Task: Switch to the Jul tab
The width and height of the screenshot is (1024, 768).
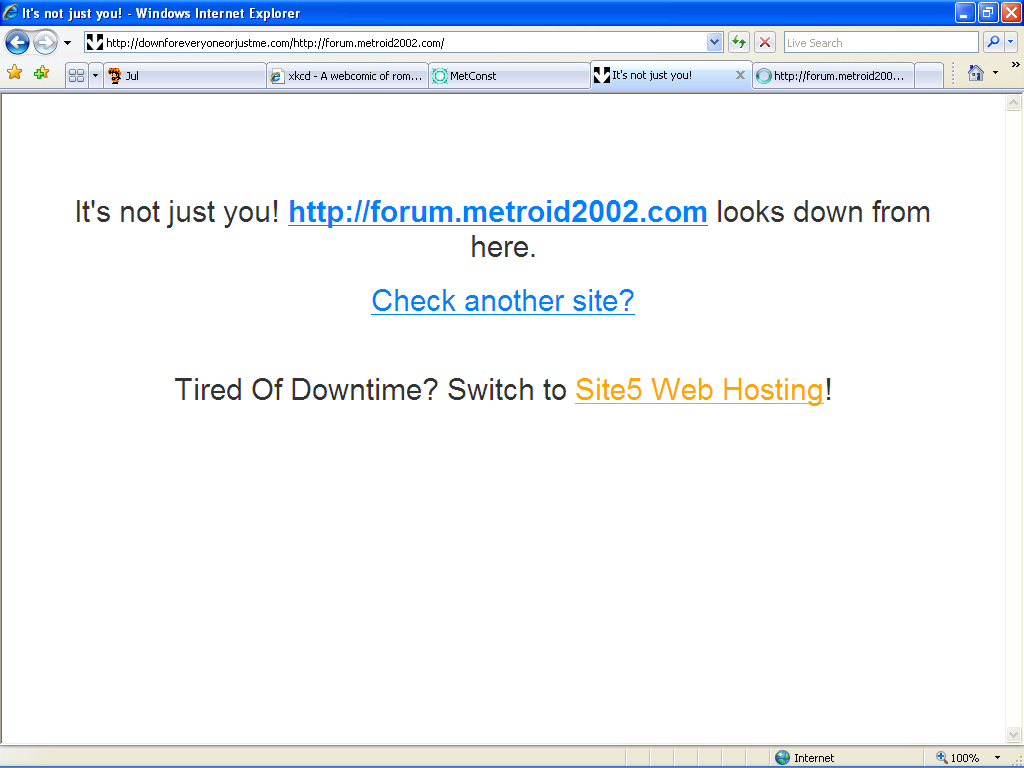Action: point(185,76)
